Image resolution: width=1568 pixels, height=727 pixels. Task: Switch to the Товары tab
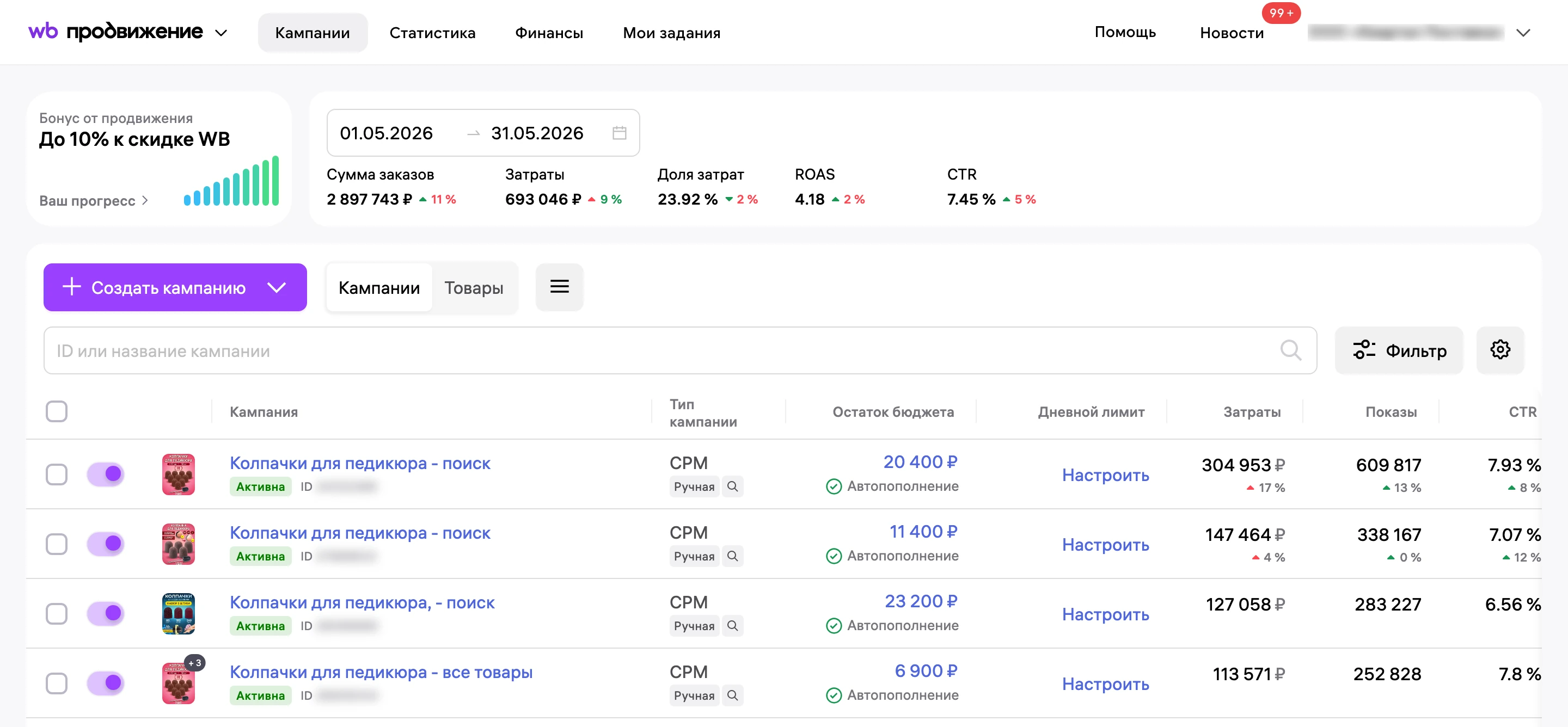tap(474, 288)
